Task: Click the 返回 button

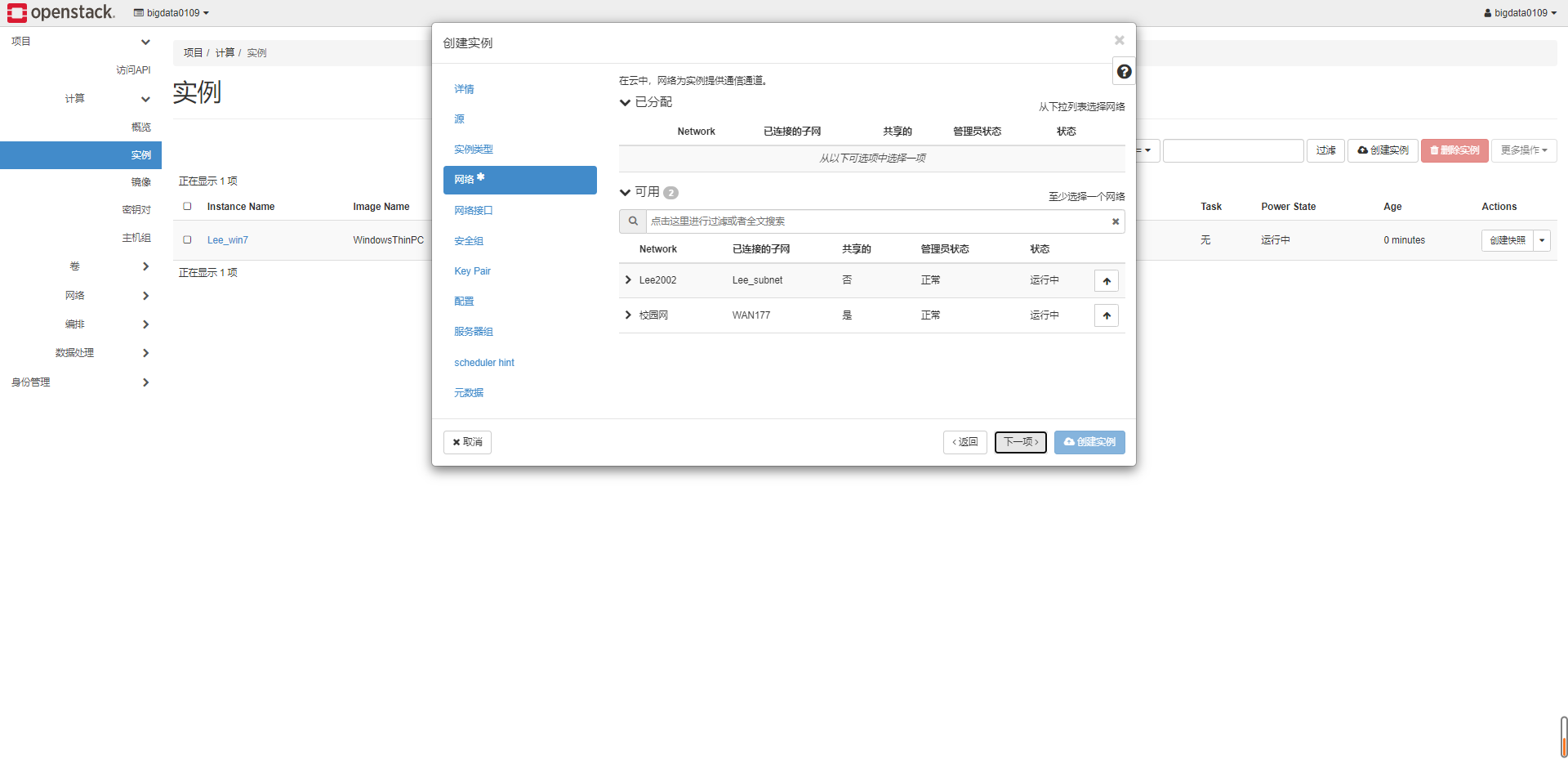Action: point(965,442)
